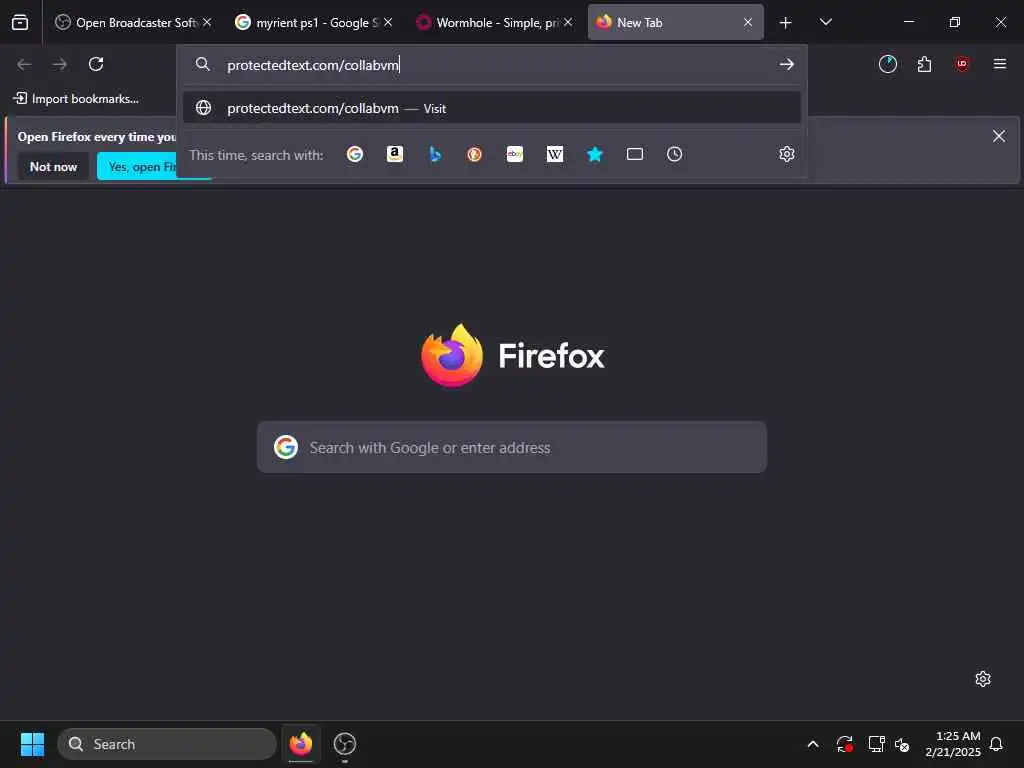Open the circular timer toolbar icon
The image size is (1024, 768).
click(888, 64)
